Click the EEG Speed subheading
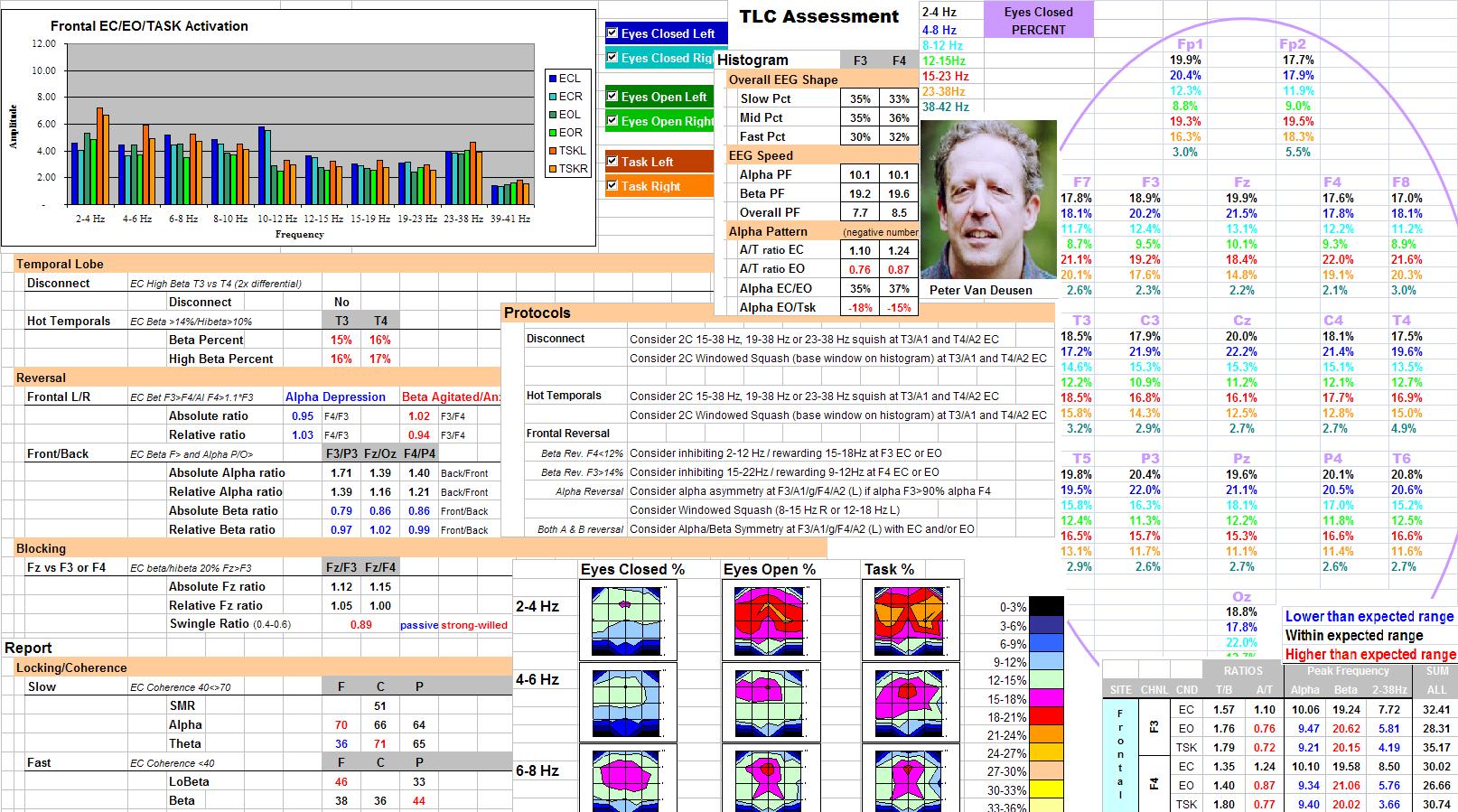The width and height of the screenshot is (1458, 812). click(x=761, y=155)
